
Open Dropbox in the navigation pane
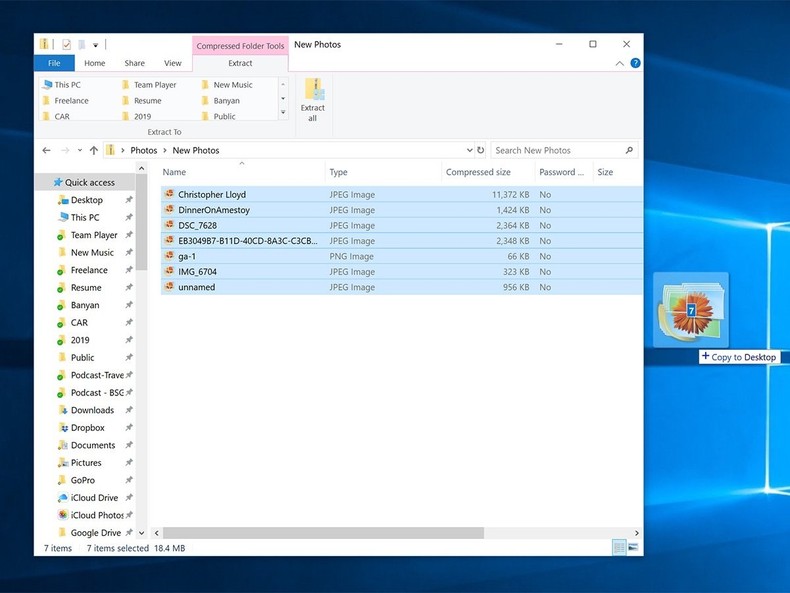tap(87, 428)
